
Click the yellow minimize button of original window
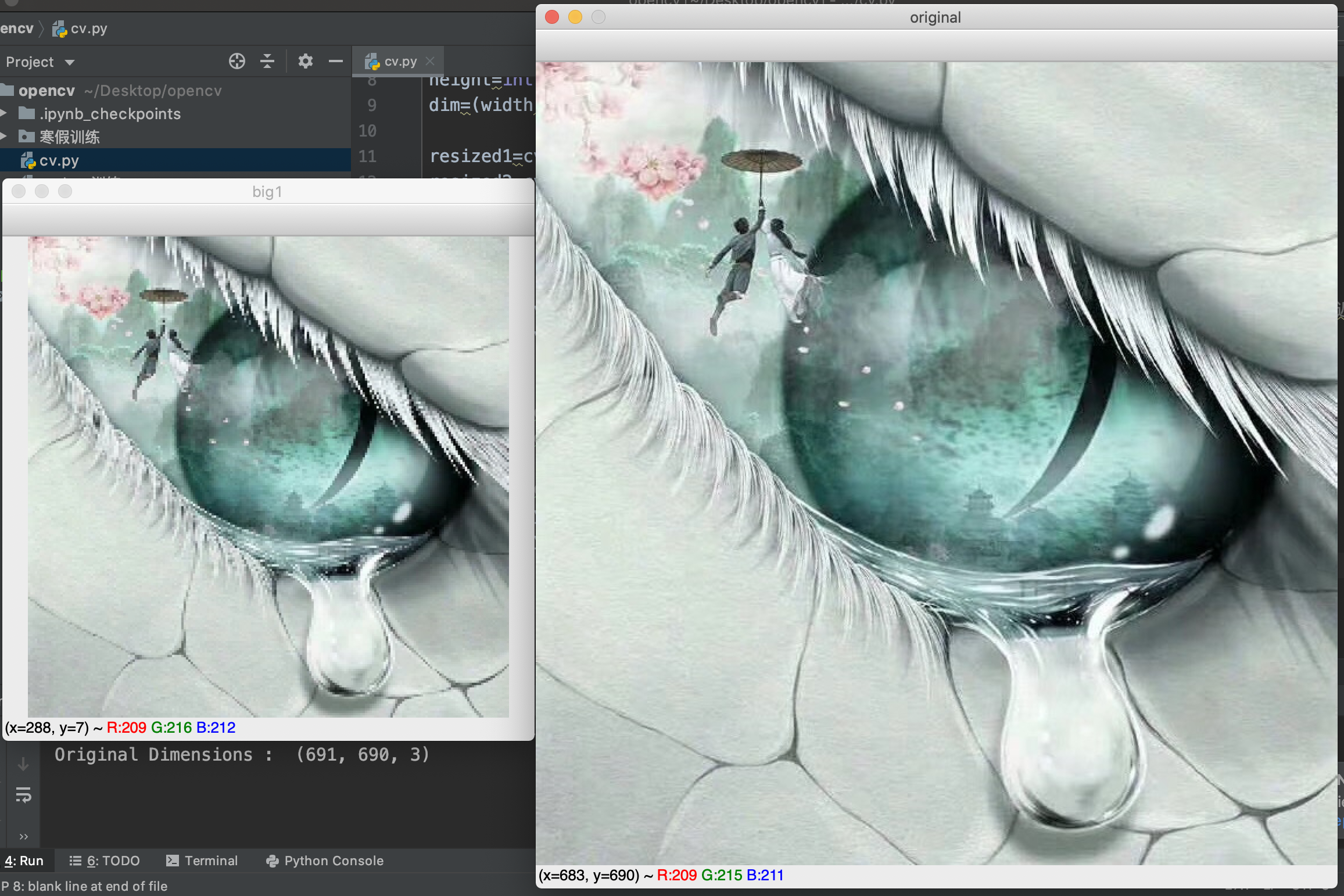tap(575, 17)
